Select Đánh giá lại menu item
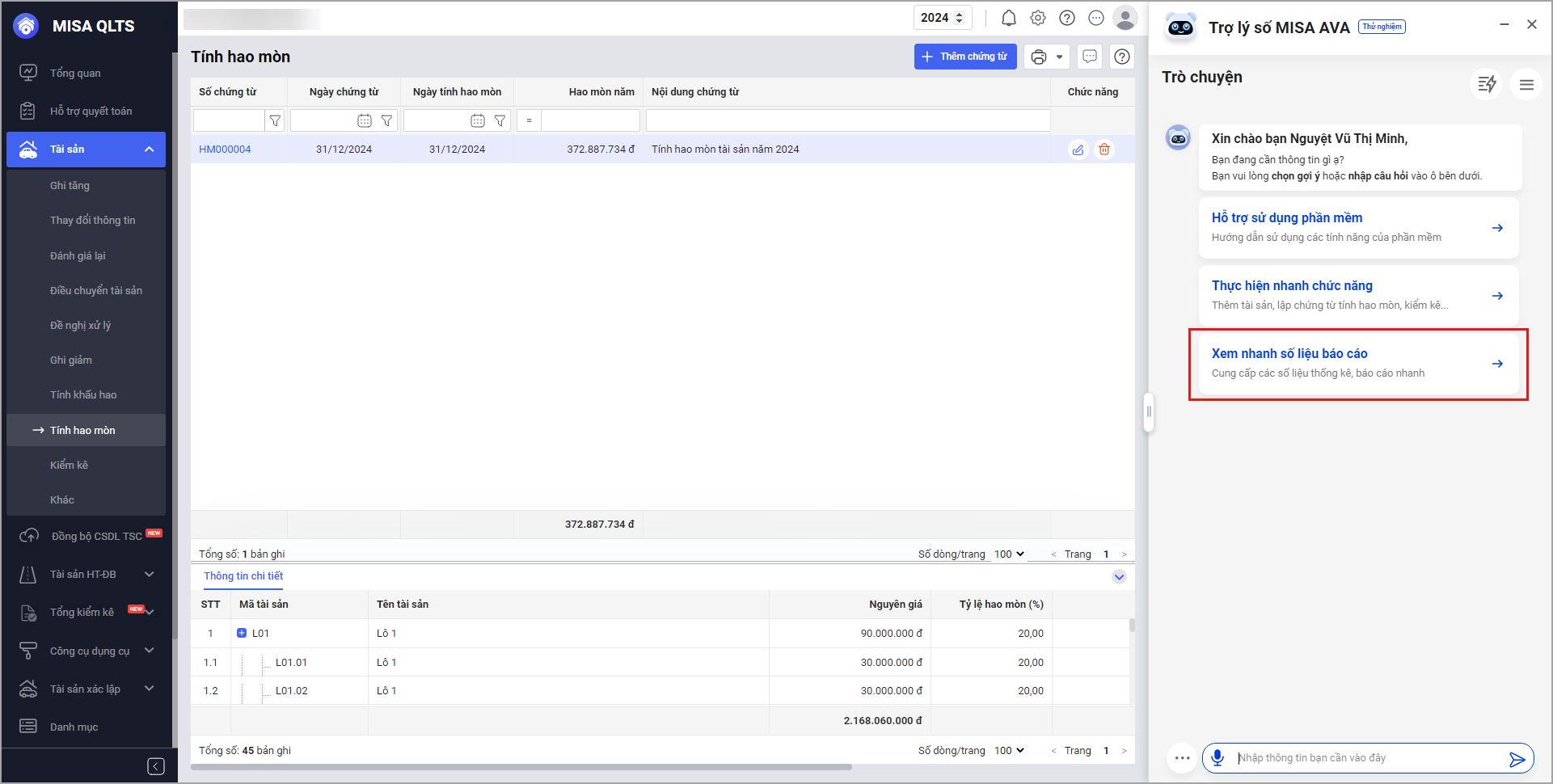The height and width of the screenshot is (784, 1553). 78,256
